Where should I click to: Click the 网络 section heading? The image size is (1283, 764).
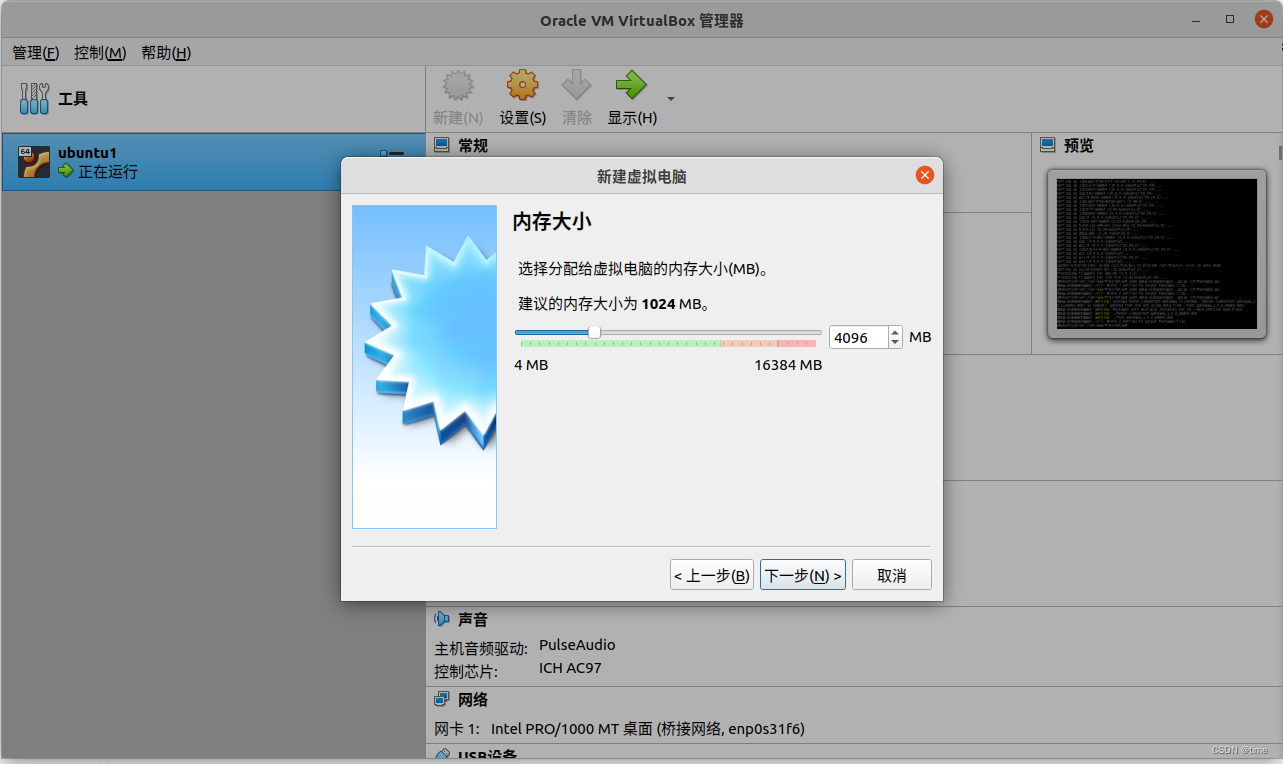point(473,699)
